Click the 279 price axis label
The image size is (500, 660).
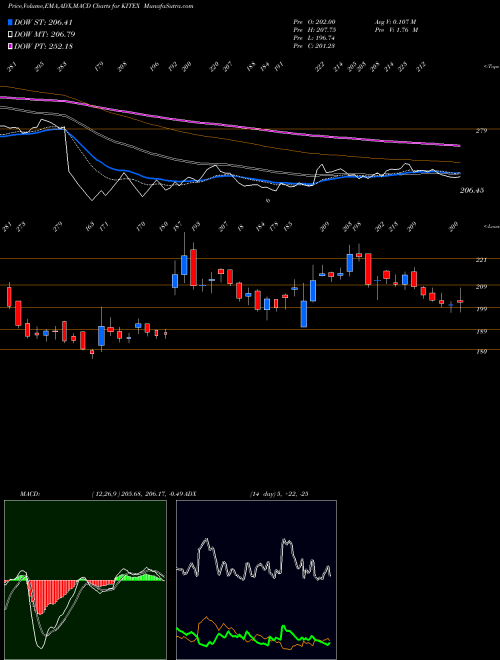coord(481,131)
